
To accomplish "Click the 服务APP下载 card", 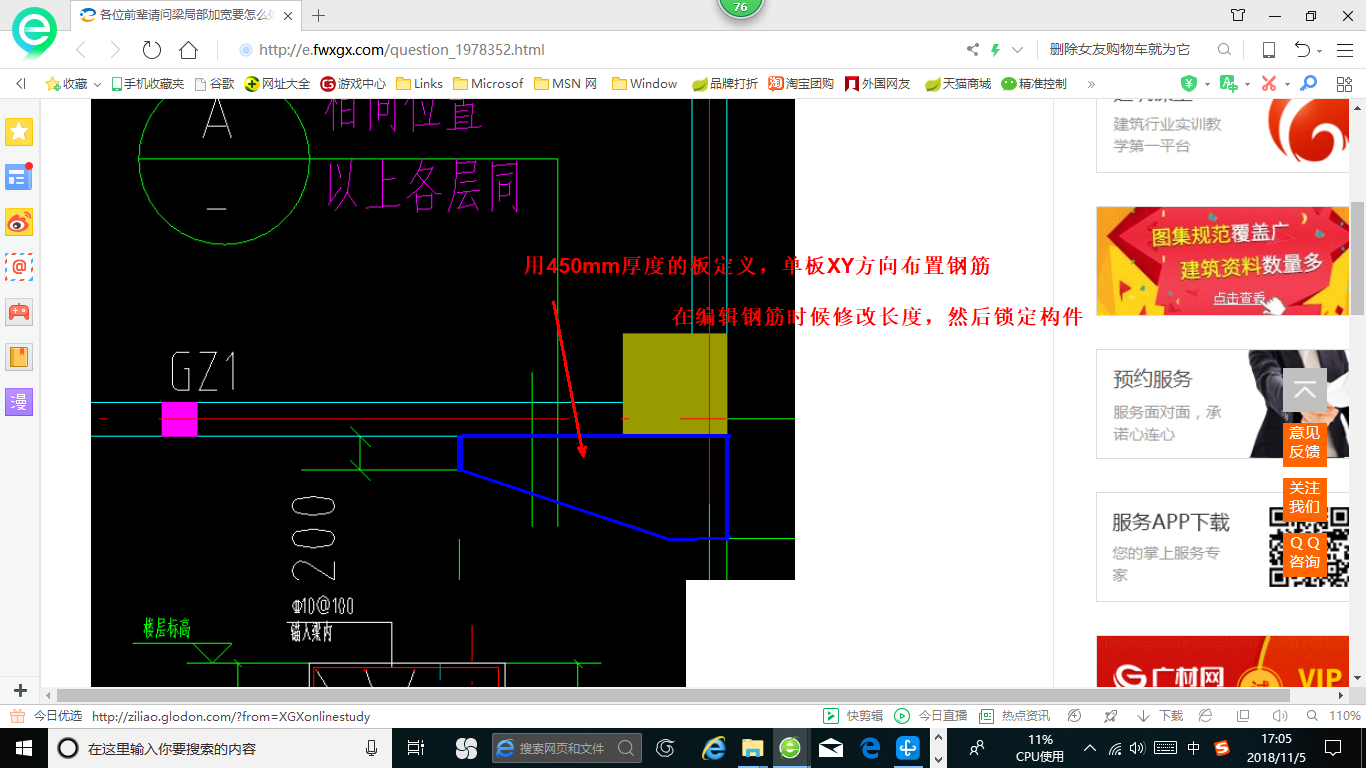I will click(1222, 547).
